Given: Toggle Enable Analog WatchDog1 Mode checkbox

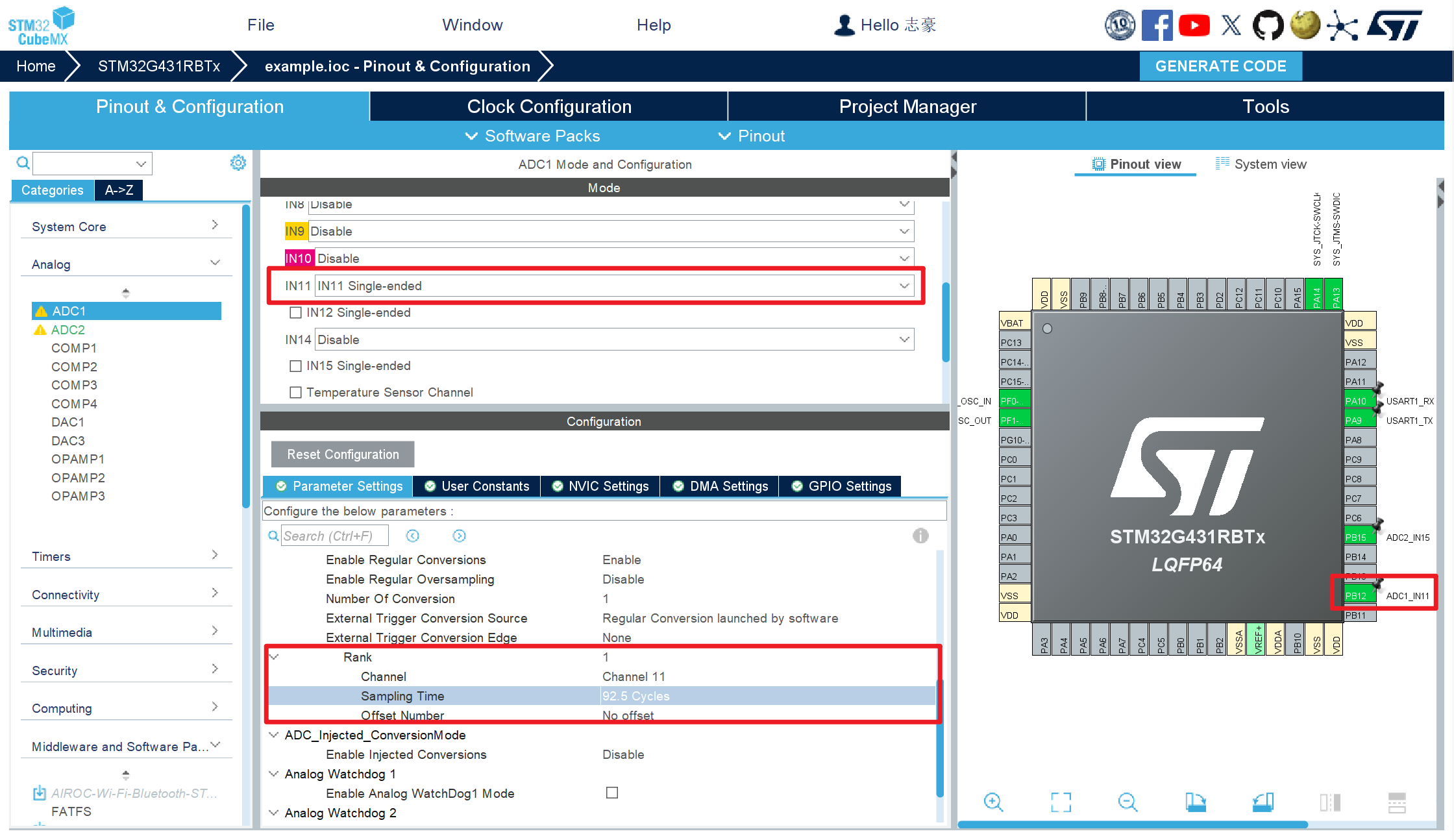Looking at the screenshot, I should tap(611, 793).
